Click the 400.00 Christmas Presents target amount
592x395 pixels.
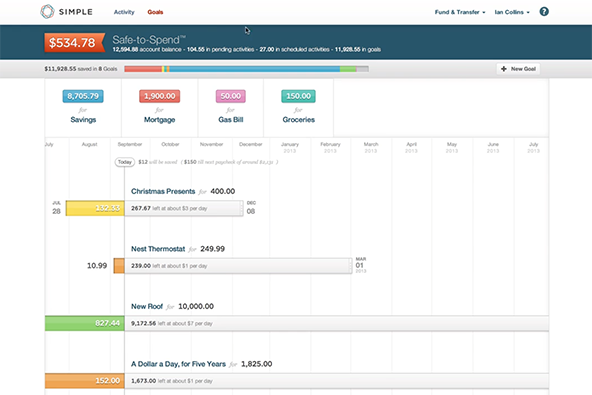[222, 191]
